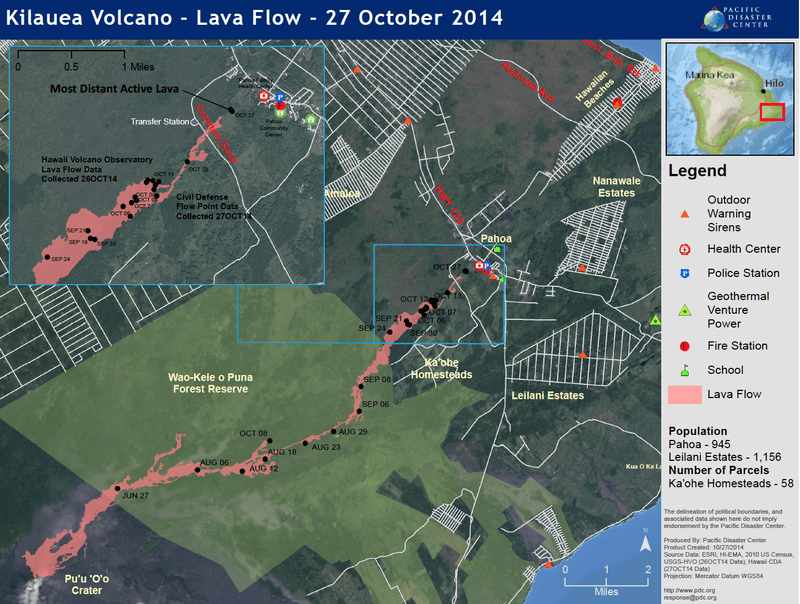Select the Police Station legend icon

[684, 272]
